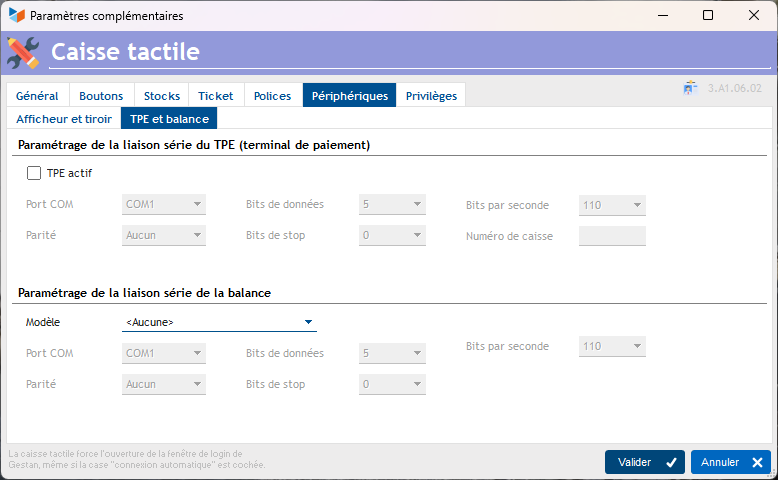
Task: Open the Afficheur et tiroir sub-tab
Action: [x=64, y=119]
